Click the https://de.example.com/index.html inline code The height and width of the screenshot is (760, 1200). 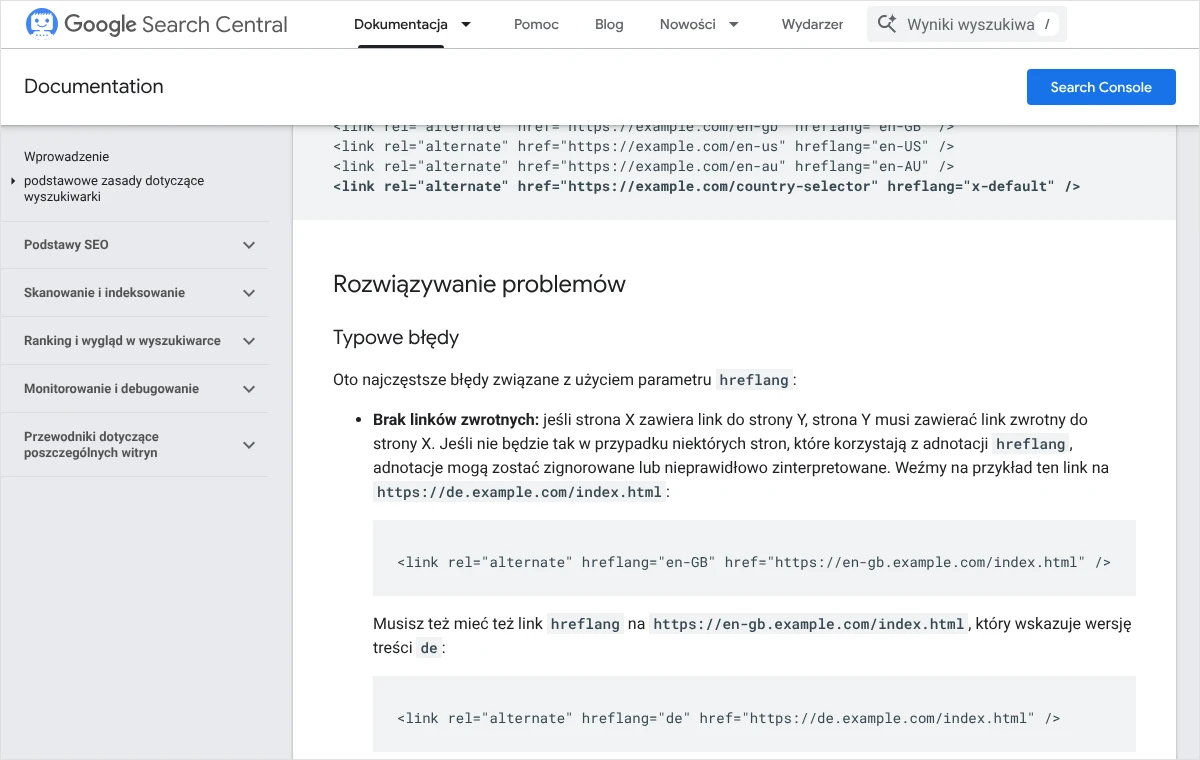tap(519, 492)
